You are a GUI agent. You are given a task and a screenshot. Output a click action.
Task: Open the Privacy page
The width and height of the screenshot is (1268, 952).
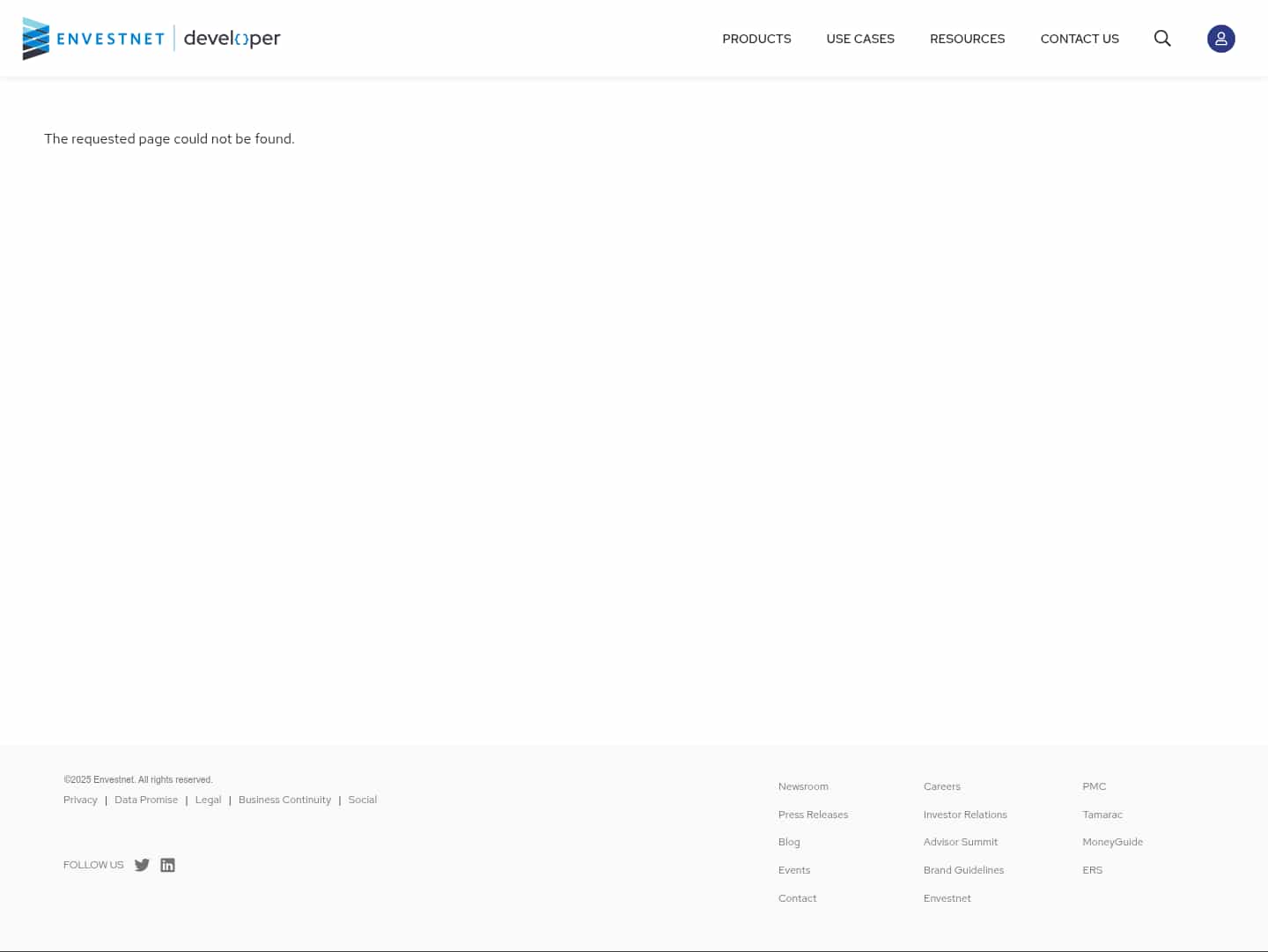(x=80, y=800)
